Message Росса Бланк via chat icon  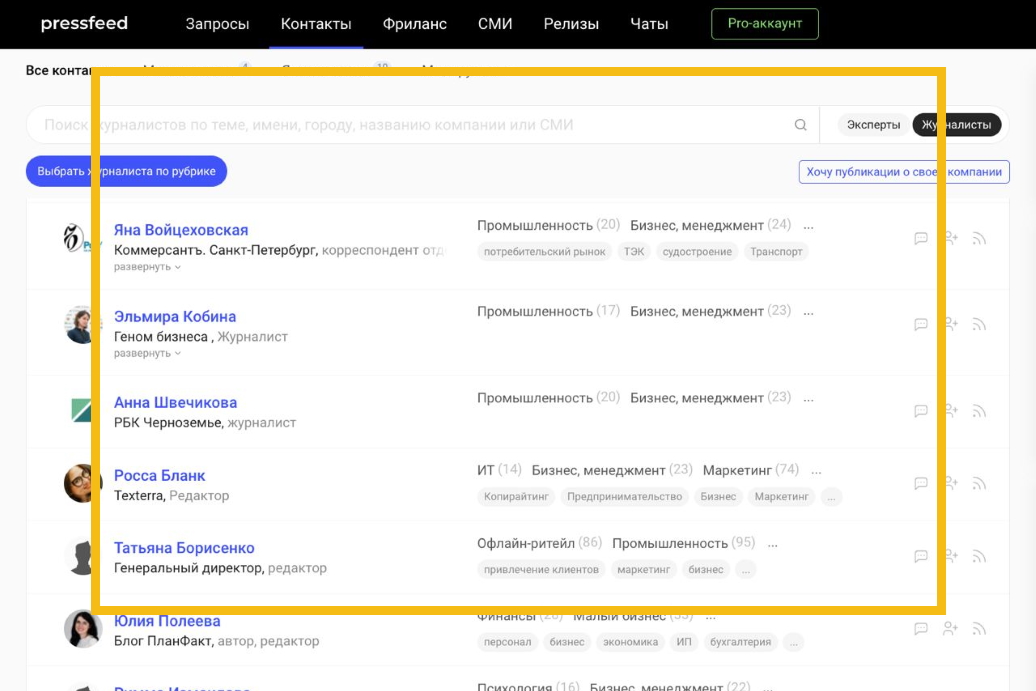921,483
